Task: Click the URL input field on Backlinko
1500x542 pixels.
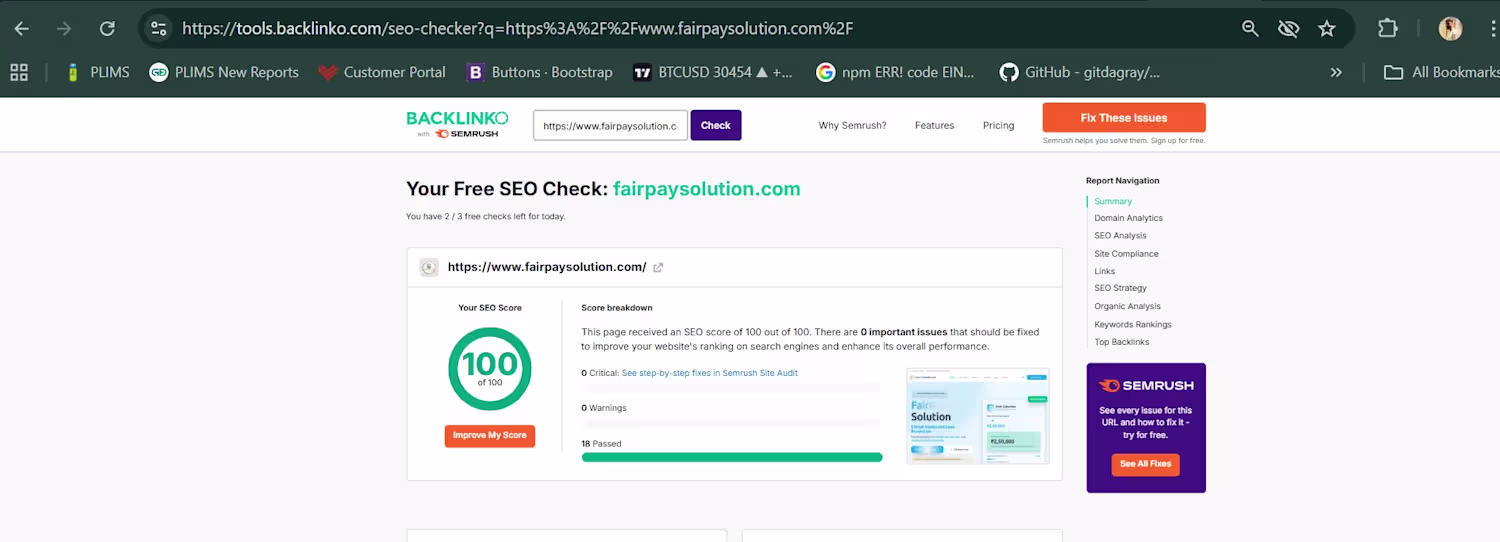Action: [x=610, y=126]
